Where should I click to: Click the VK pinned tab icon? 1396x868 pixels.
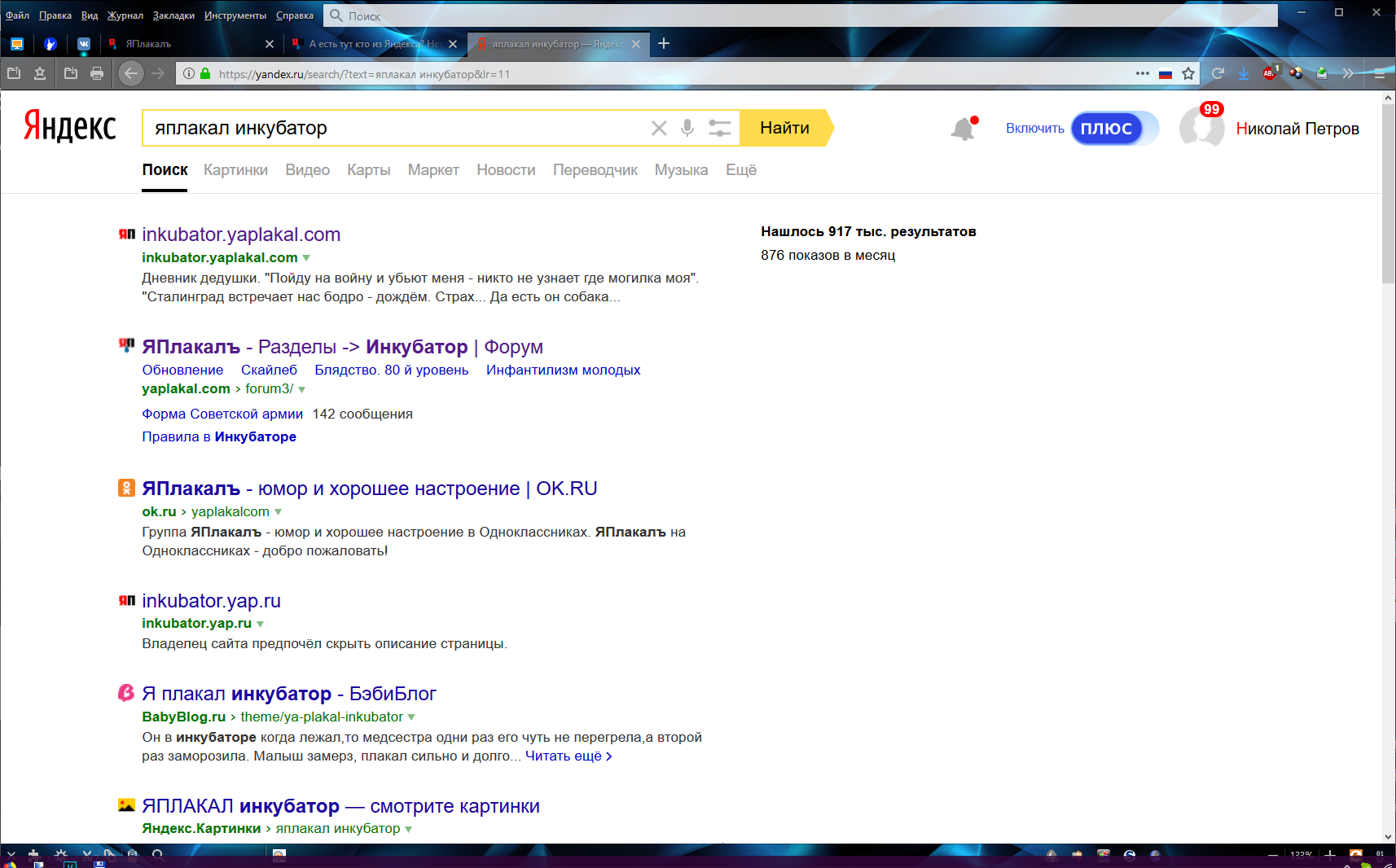click(84, 44)
